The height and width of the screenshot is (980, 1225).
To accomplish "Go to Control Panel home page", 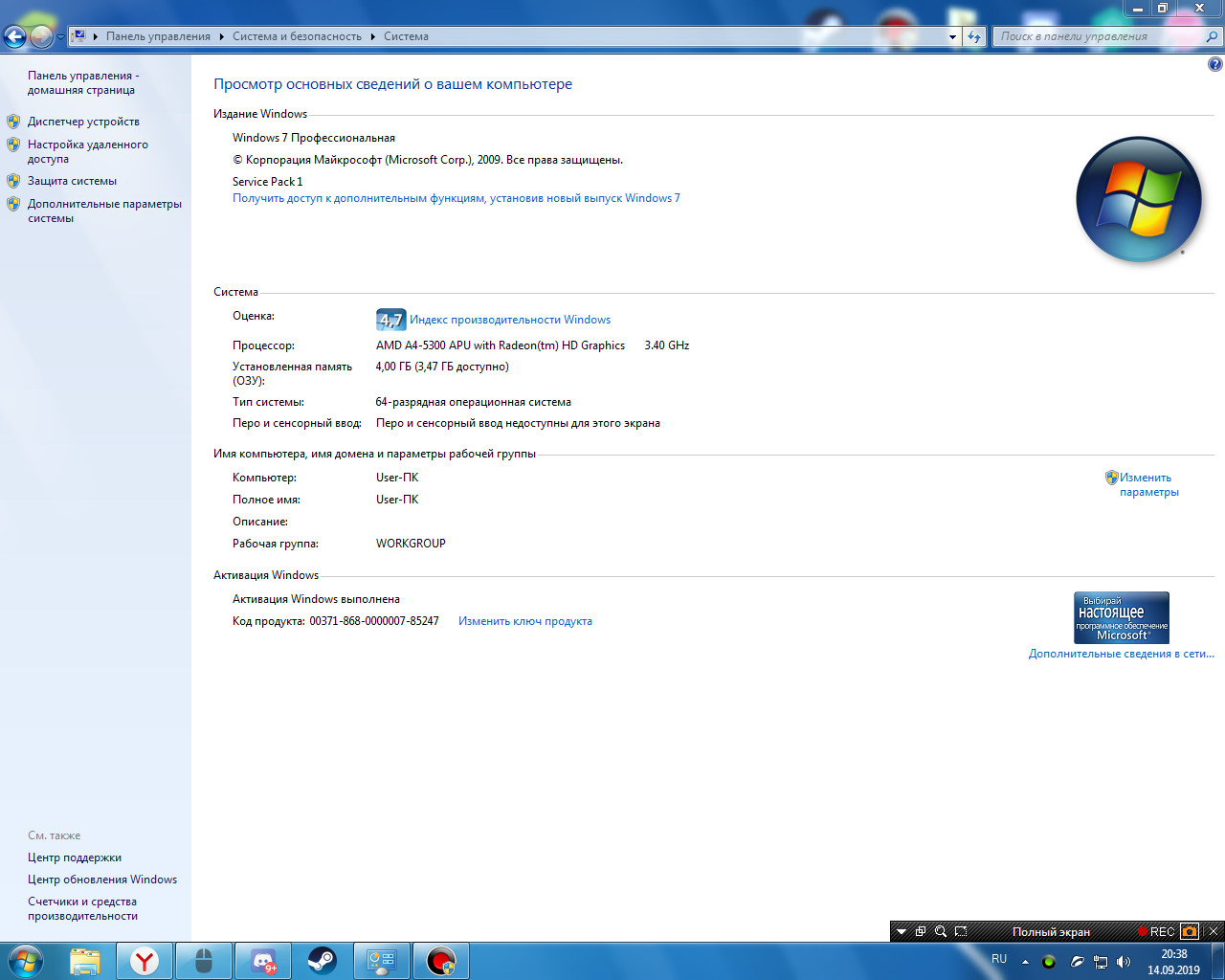I will [83, 82].
